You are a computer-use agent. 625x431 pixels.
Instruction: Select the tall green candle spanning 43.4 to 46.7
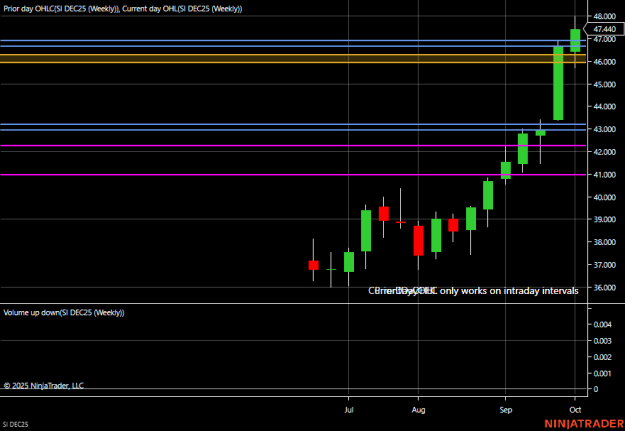coord(558,83)
